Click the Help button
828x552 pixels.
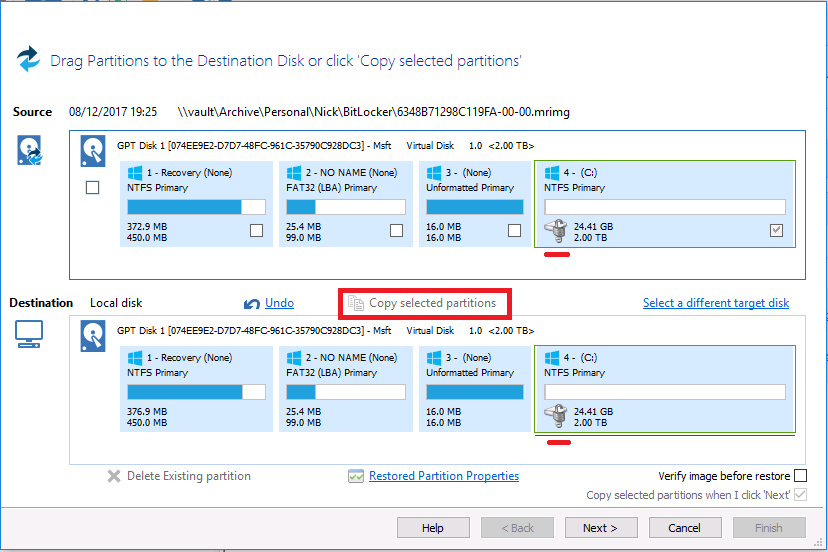[433, 528]
